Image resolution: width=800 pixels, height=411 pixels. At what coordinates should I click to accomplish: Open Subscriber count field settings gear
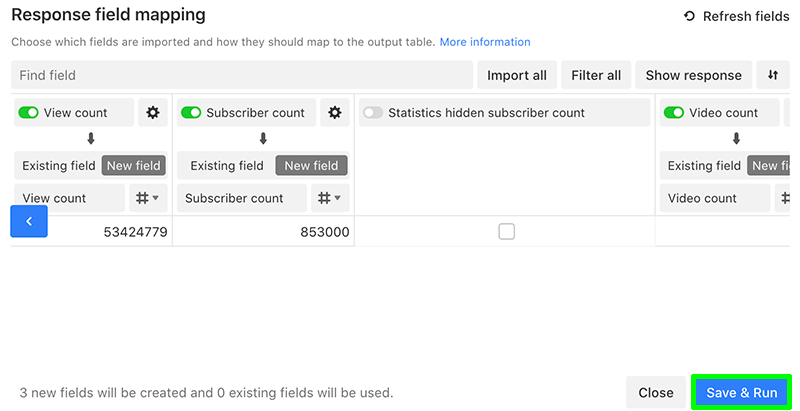point(335,113)
